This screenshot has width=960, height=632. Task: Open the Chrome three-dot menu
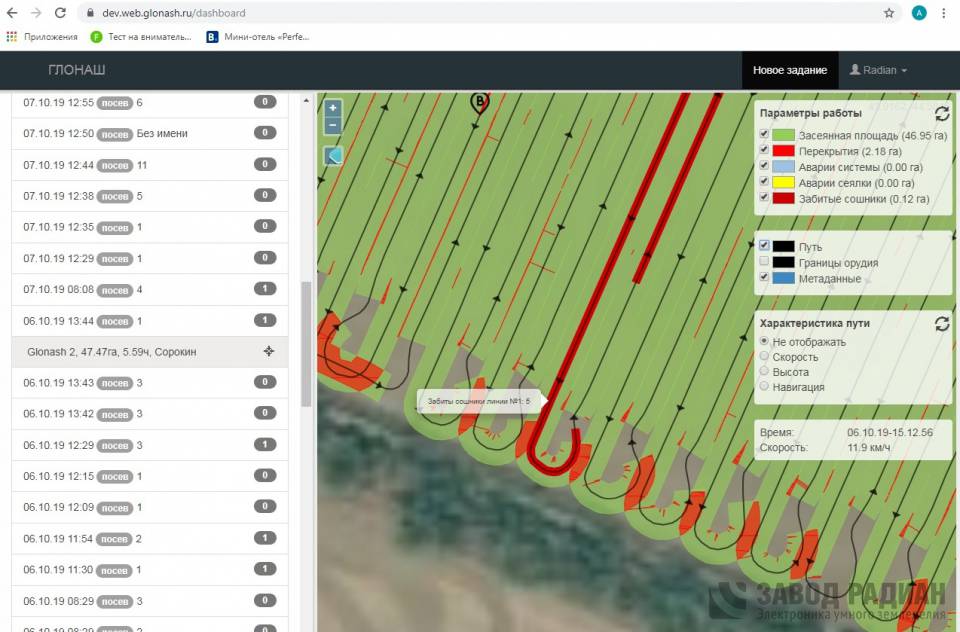pos(943,13)
